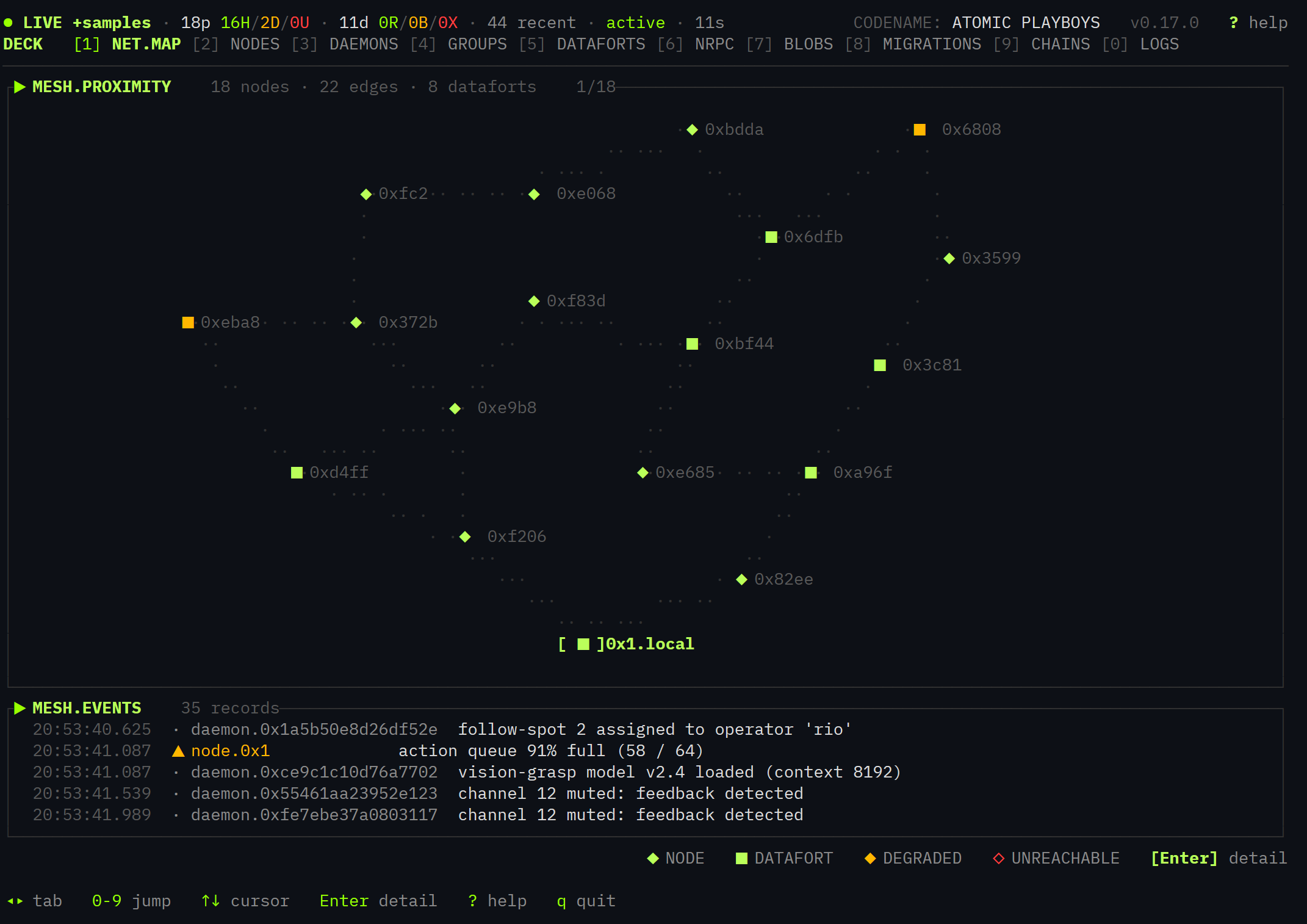Switch to the GROUPS tab
The height and width of the screenshot is (924, 1307).
458,44
